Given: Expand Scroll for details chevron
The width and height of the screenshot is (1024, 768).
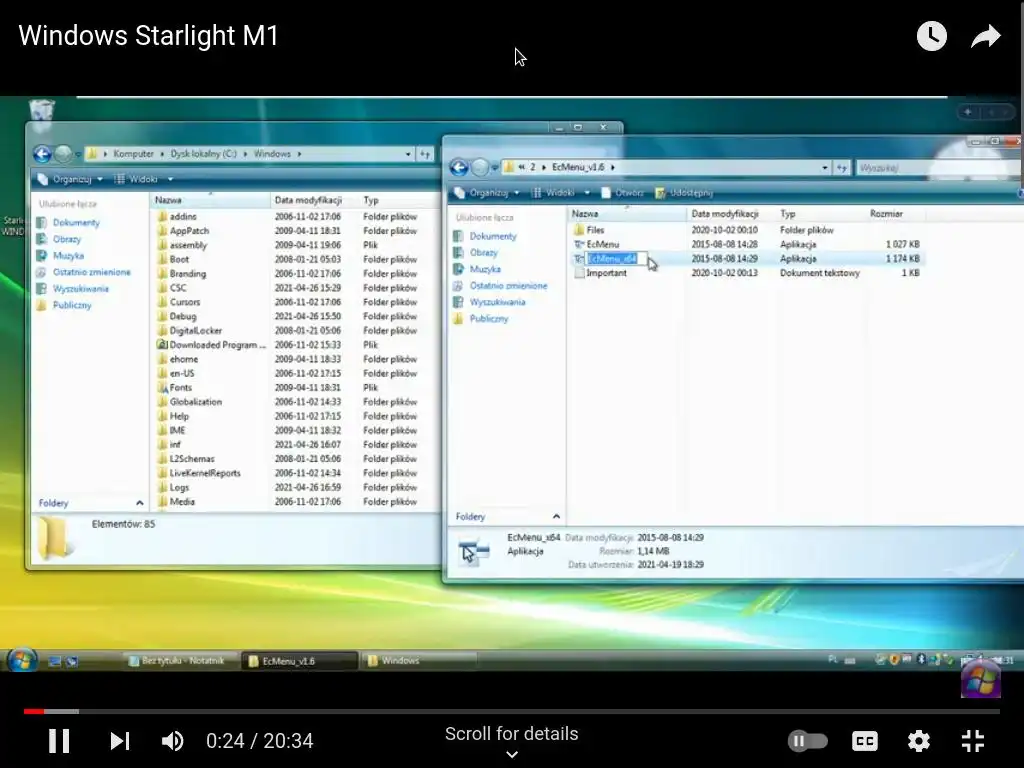Looking at the screenshot, I should click(512, 754).
